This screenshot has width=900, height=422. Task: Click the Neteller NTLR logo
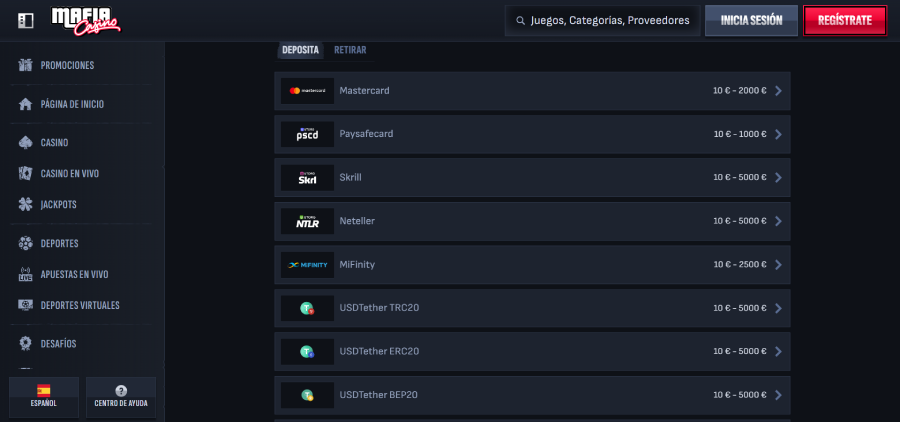[x=307, y=221]
